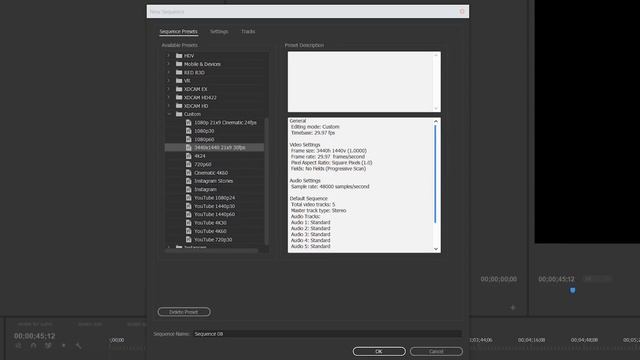Viewport: 640px width, 360px height.
Task: Select the RED R3D folder icon
Action: click(x=179, y=72)
